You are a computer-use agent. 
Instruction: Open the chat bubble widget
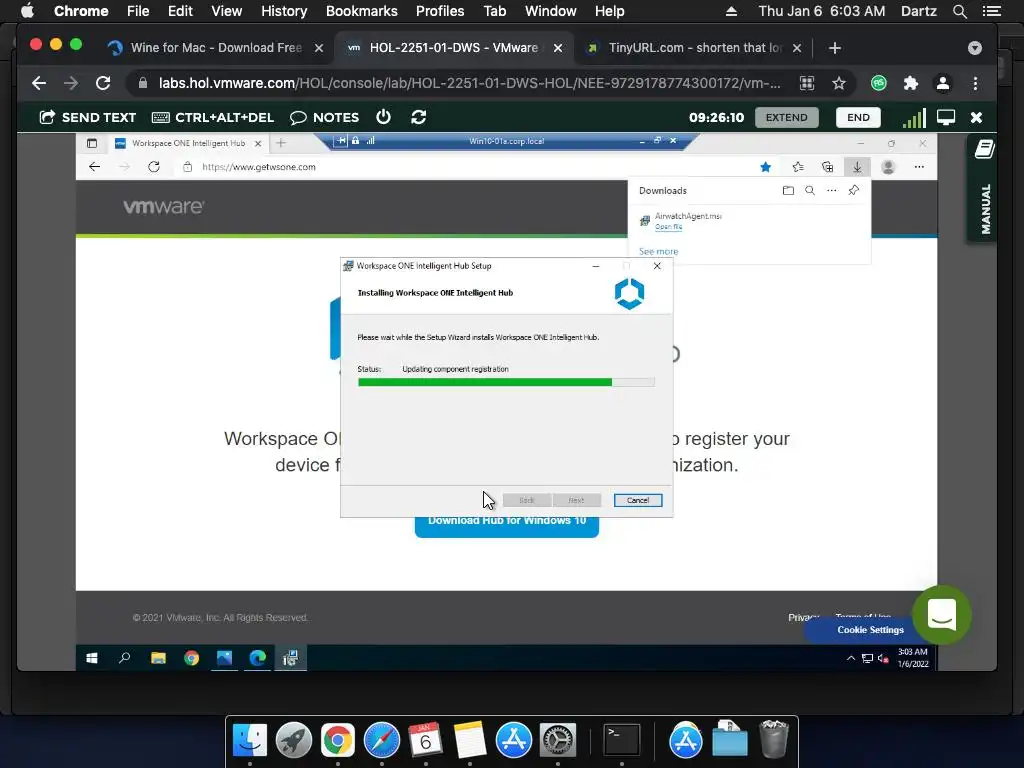click(x=942, y=615)
